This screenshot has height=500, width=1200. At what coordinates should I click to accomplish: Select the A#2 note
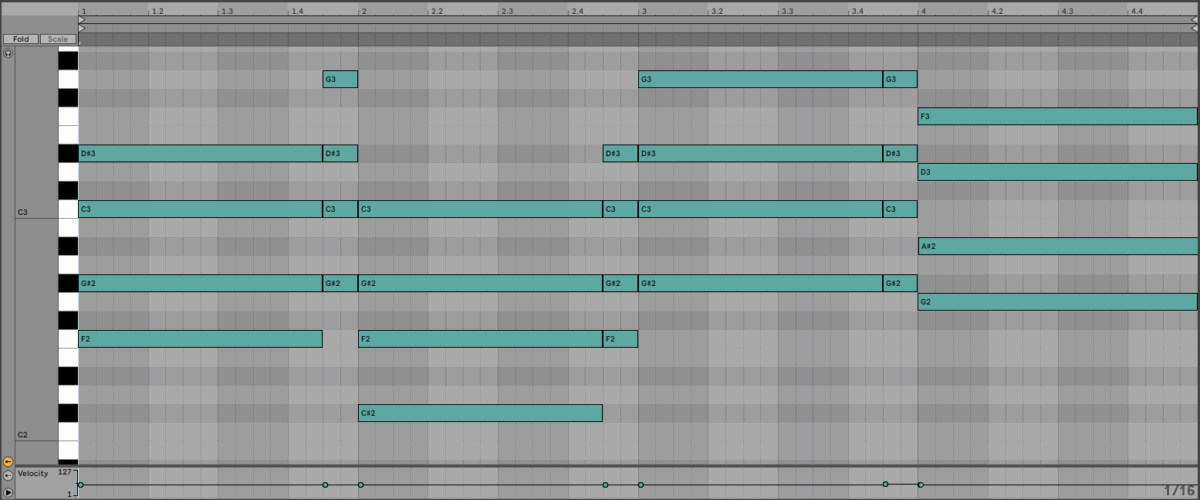click(x=1057, y=246)
